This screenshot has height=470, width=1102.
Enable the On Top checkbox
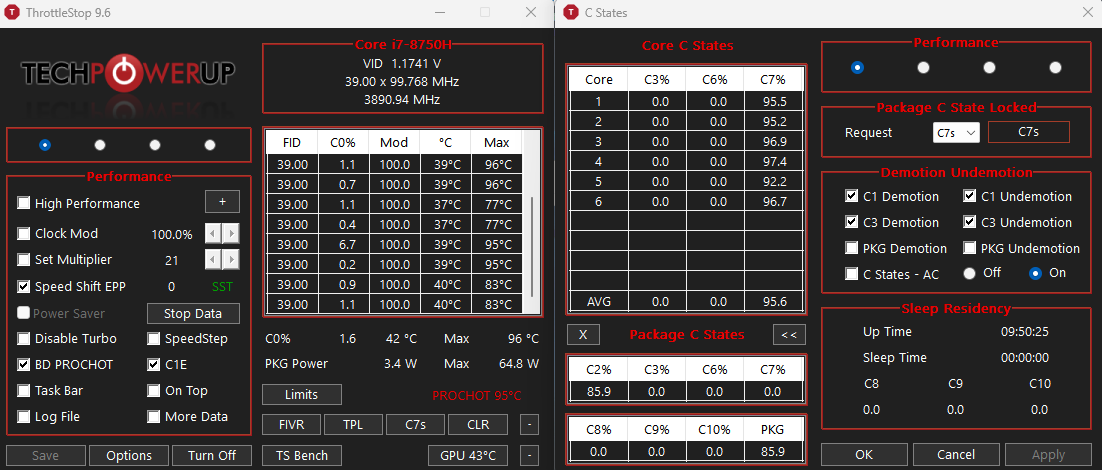[154, 391]
